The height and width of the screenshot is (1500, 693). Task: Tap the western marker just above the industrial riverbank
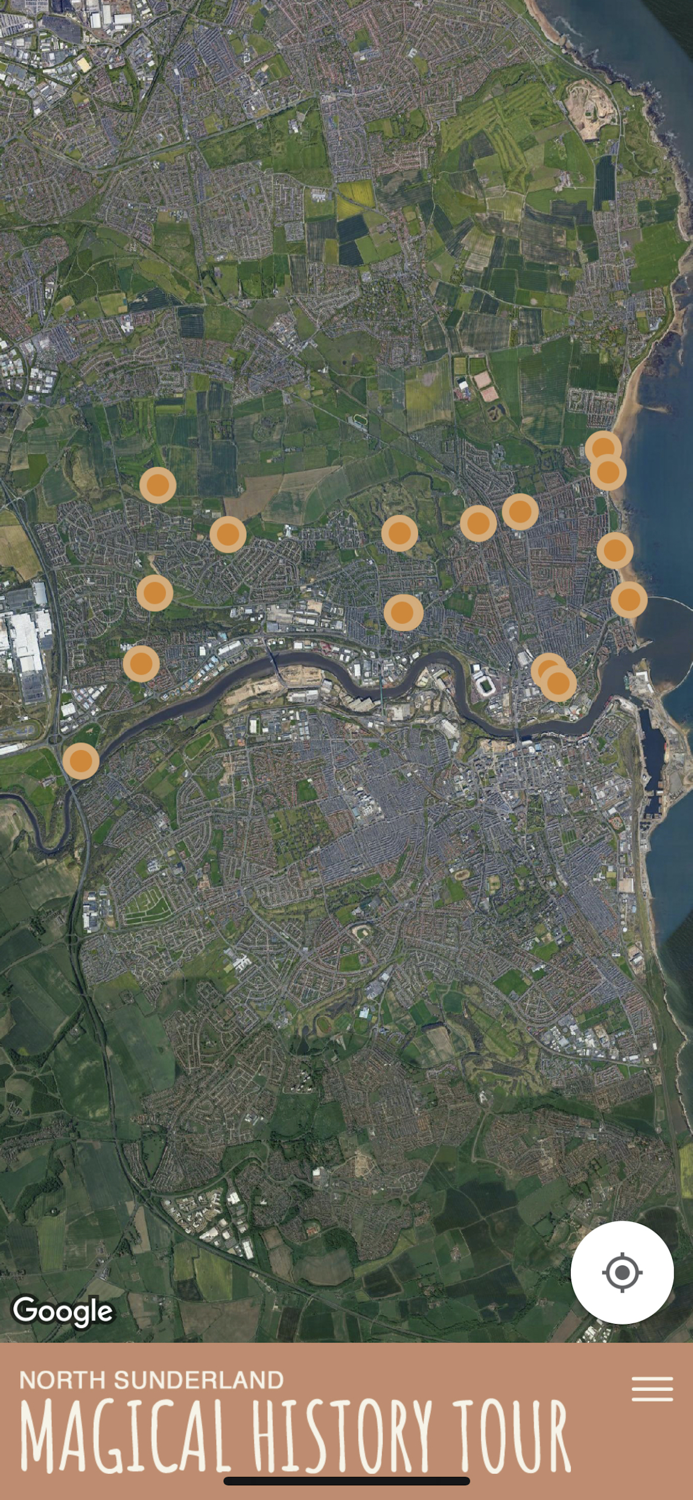[141, 663]
